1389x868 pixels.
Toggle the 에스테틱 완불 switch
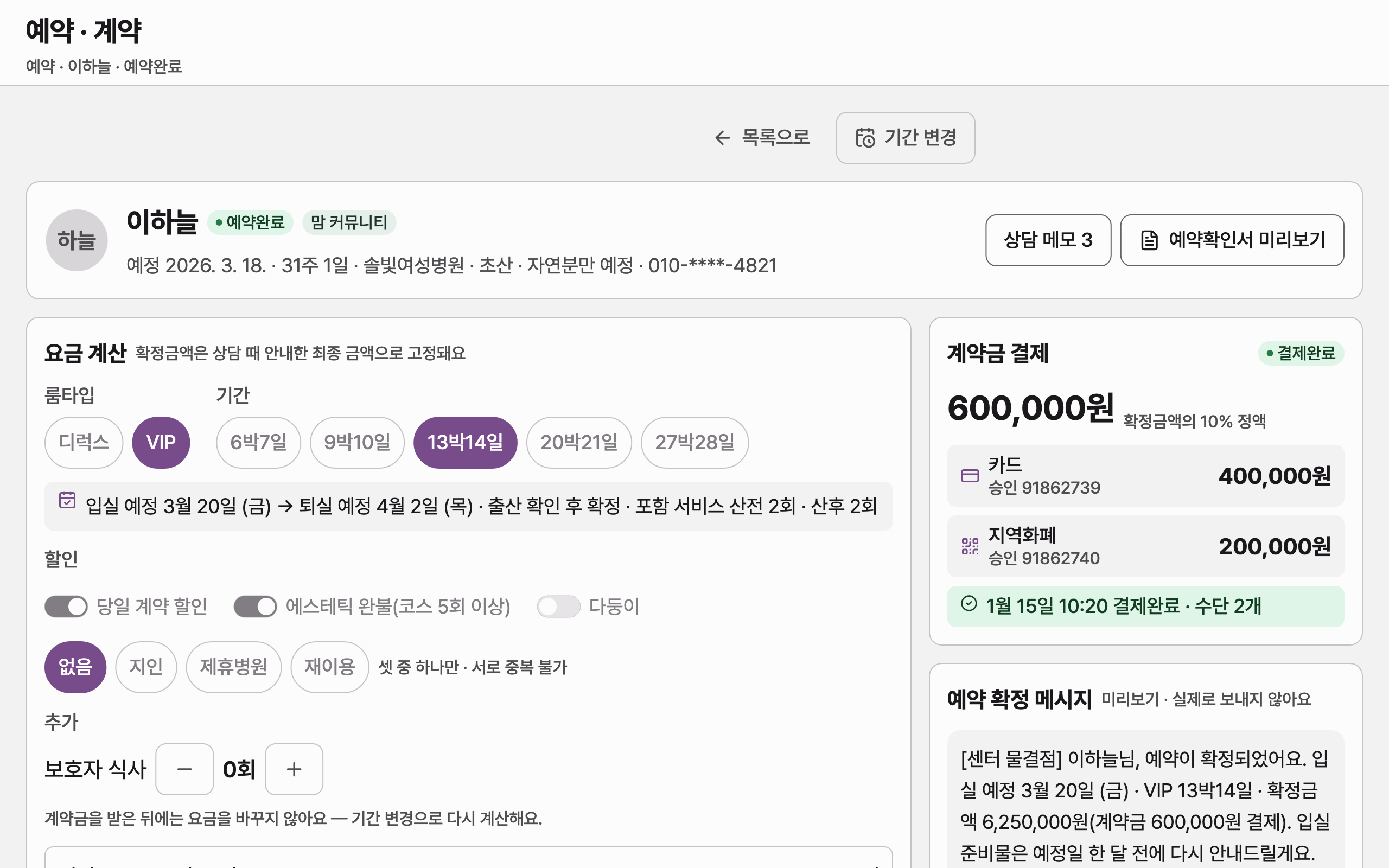pyautogui.click(x=256, y=606)
